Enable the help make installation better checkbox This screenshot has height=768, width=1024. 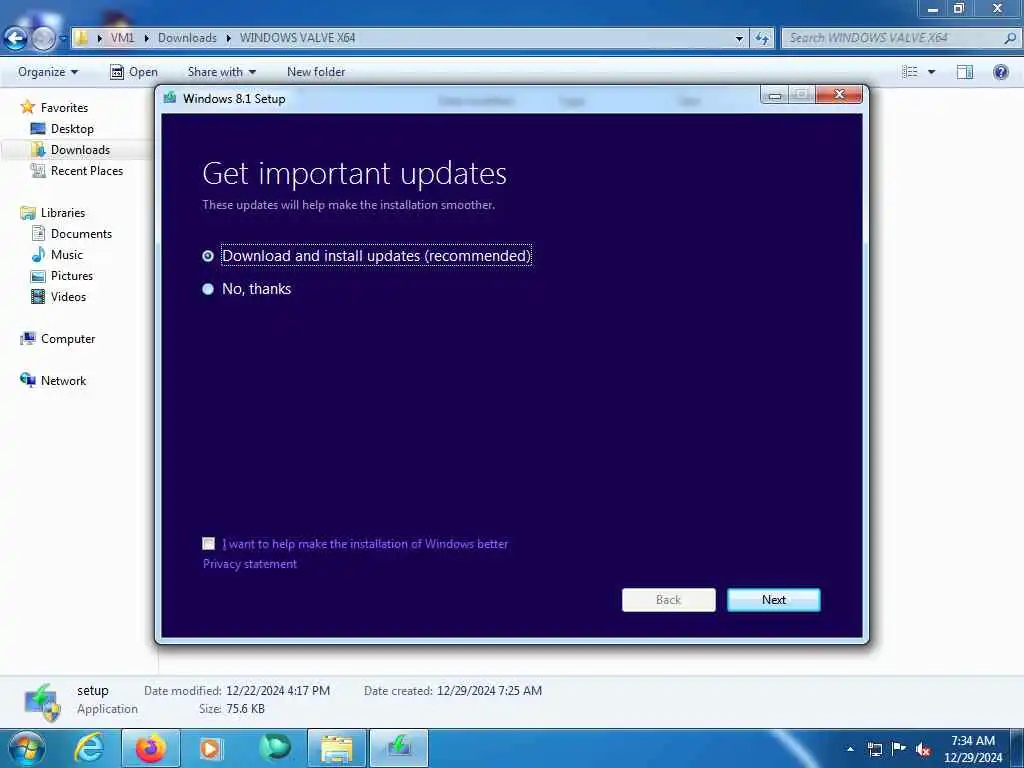208,543
